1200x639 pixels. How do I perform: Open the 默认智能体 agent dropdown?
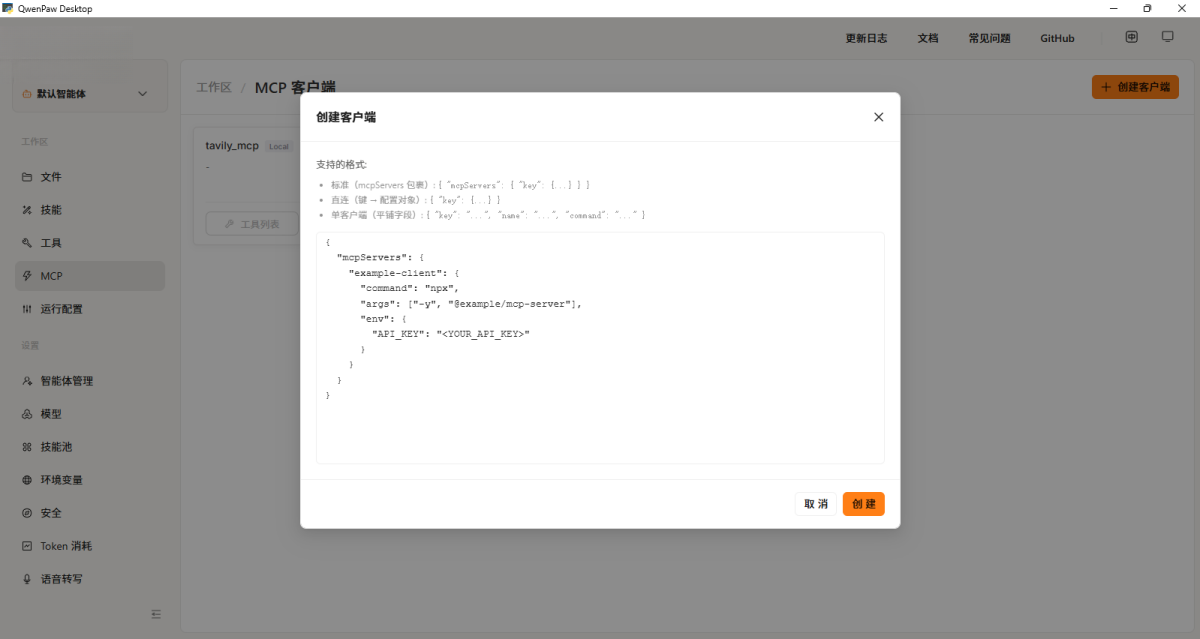pos(90,94)
